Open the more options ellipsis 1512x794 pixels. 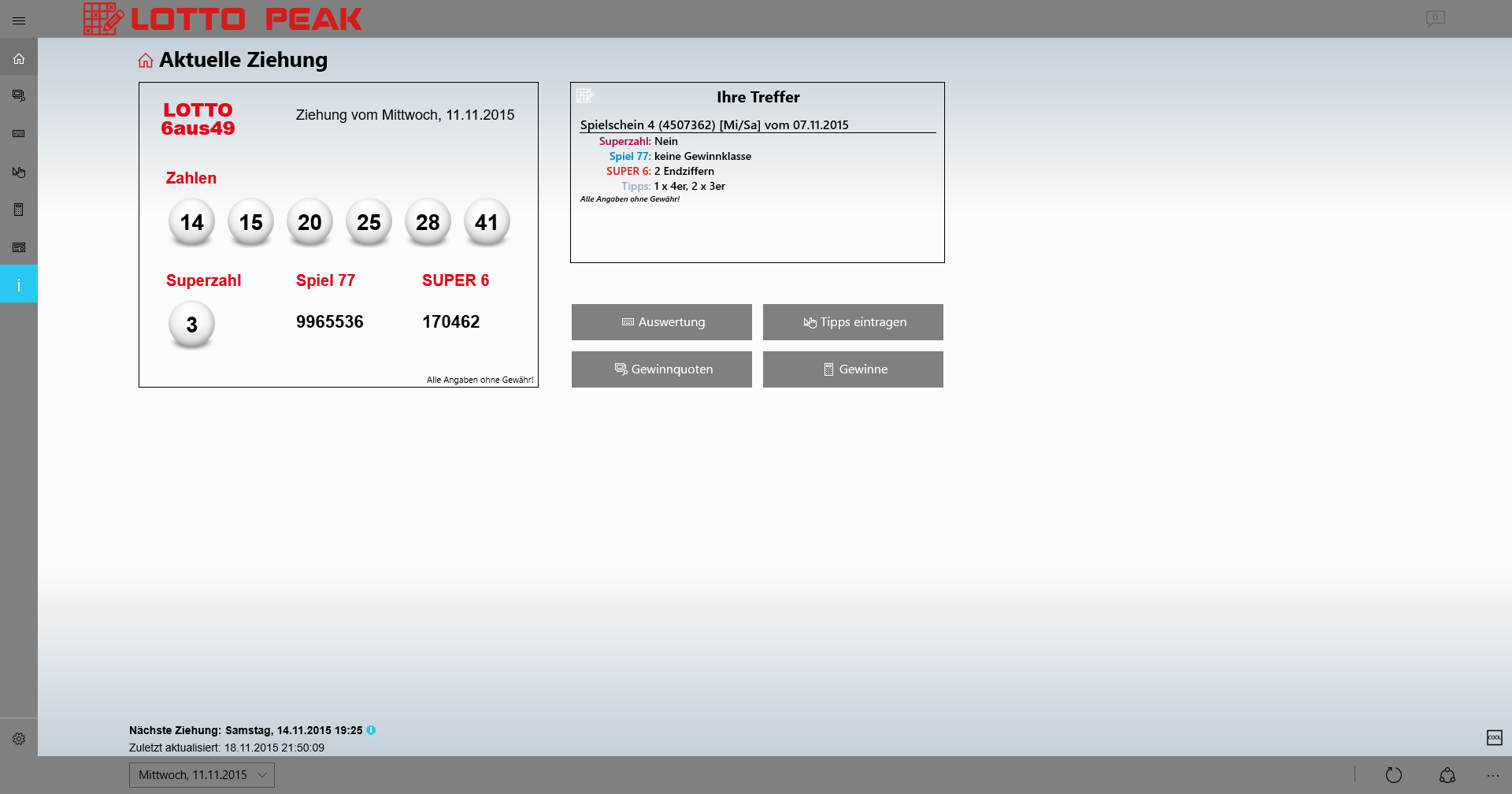point(1492,775)
